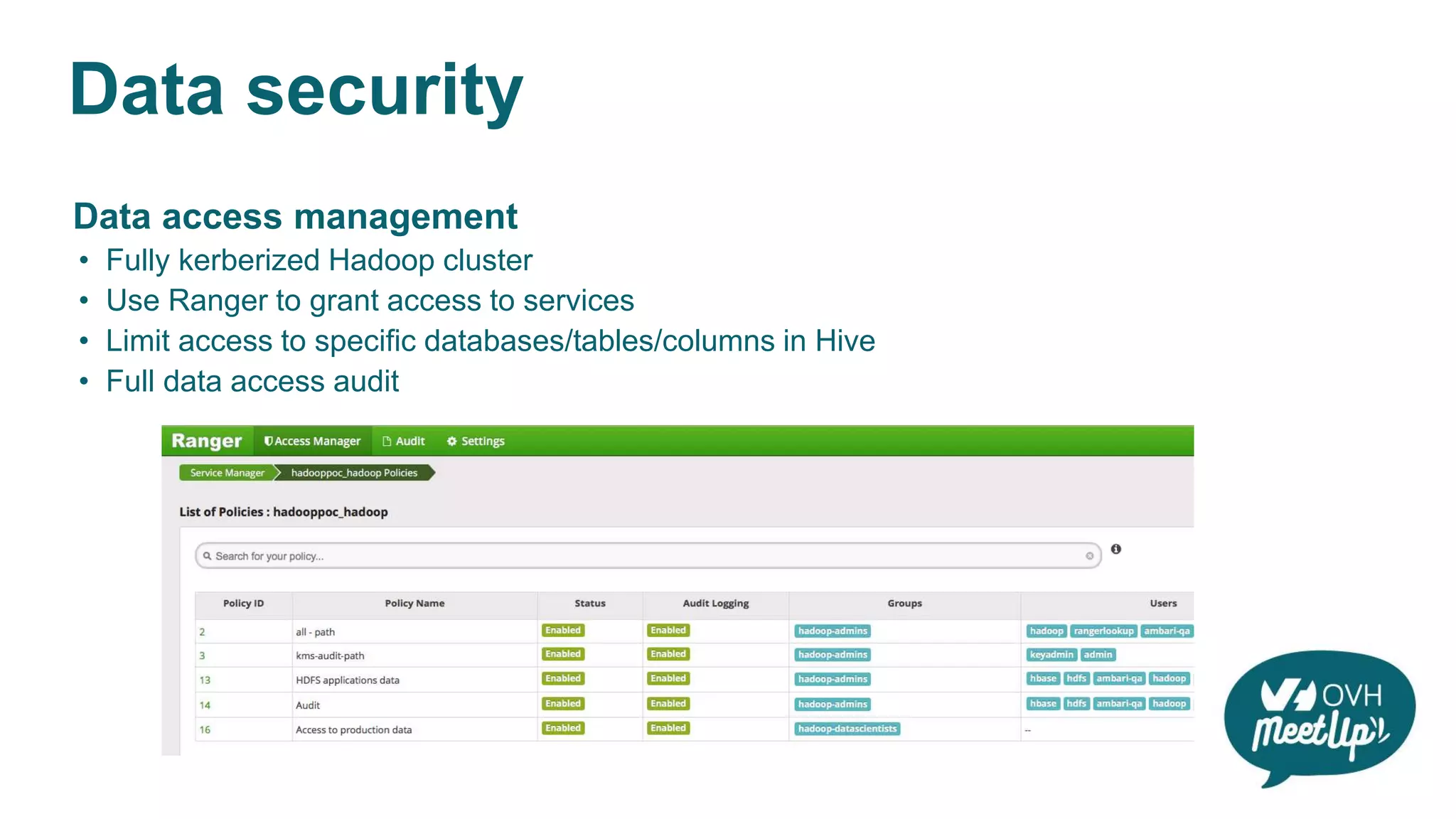
Task: Click hdfs user tag in Audit row
Action: 1076,704
